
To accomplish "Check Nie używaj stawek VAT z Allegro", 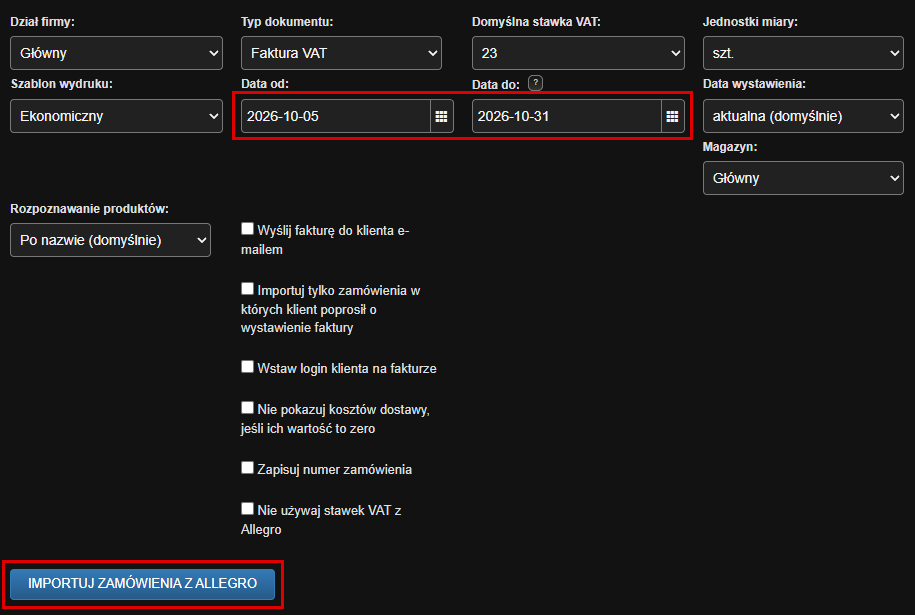I will point(247,509).
